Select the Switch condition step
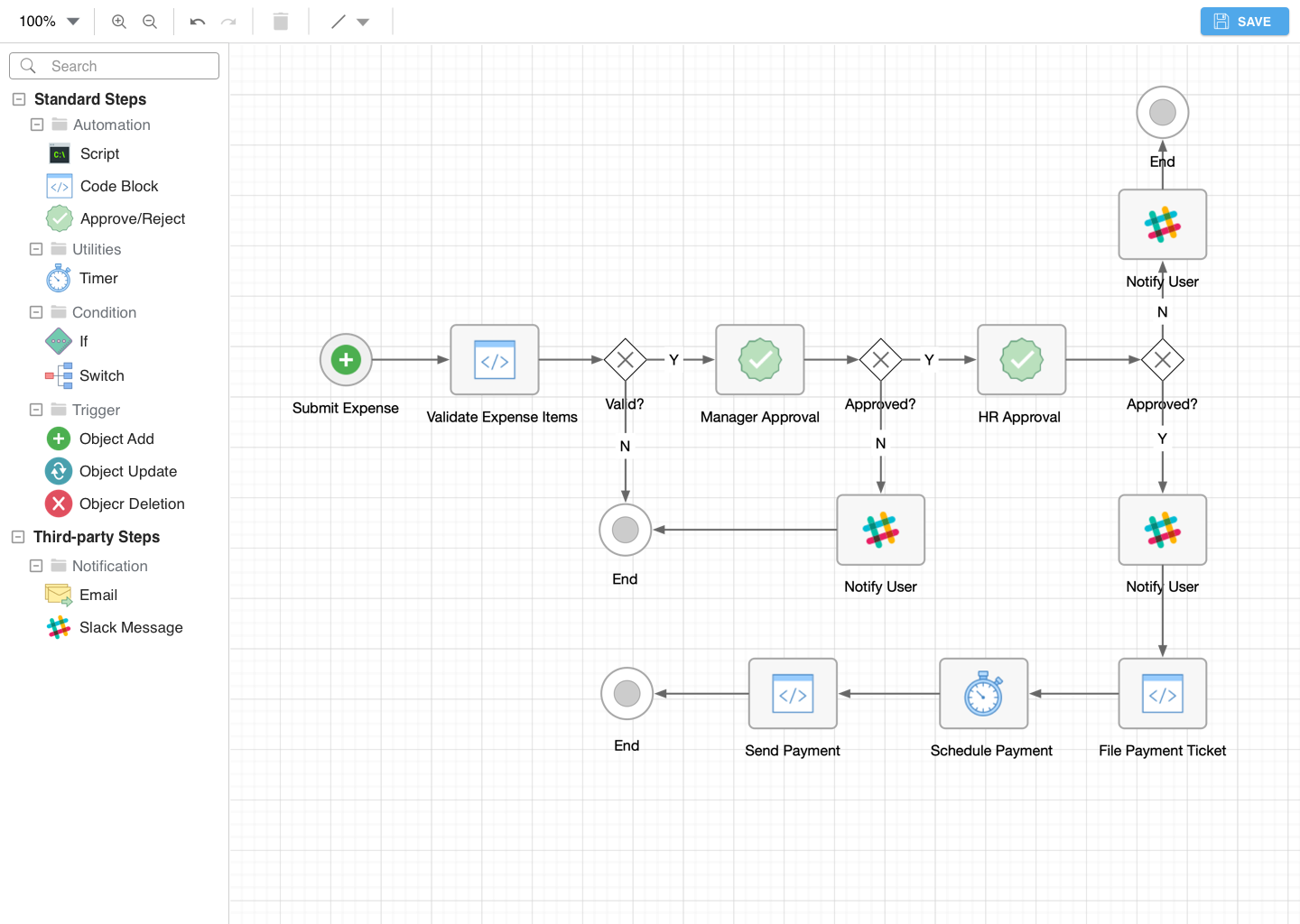This screenshot has height=924, width=1300. click(x=101, y=375)
